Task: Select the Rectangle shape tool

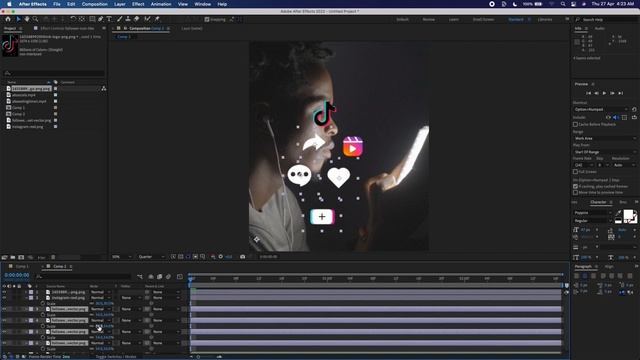Action: [x=92, y=19]
